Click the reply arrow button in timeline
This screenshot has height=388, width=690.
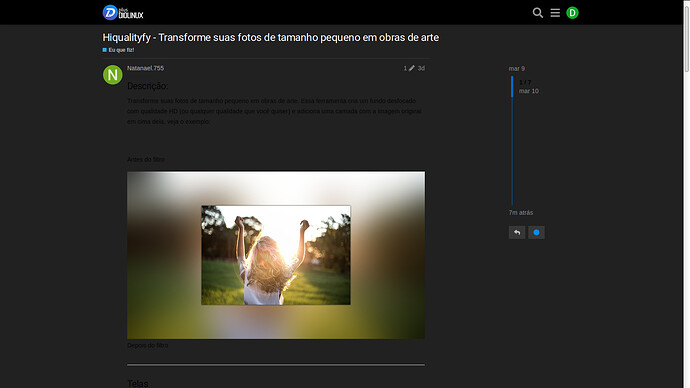coord(517,232)
